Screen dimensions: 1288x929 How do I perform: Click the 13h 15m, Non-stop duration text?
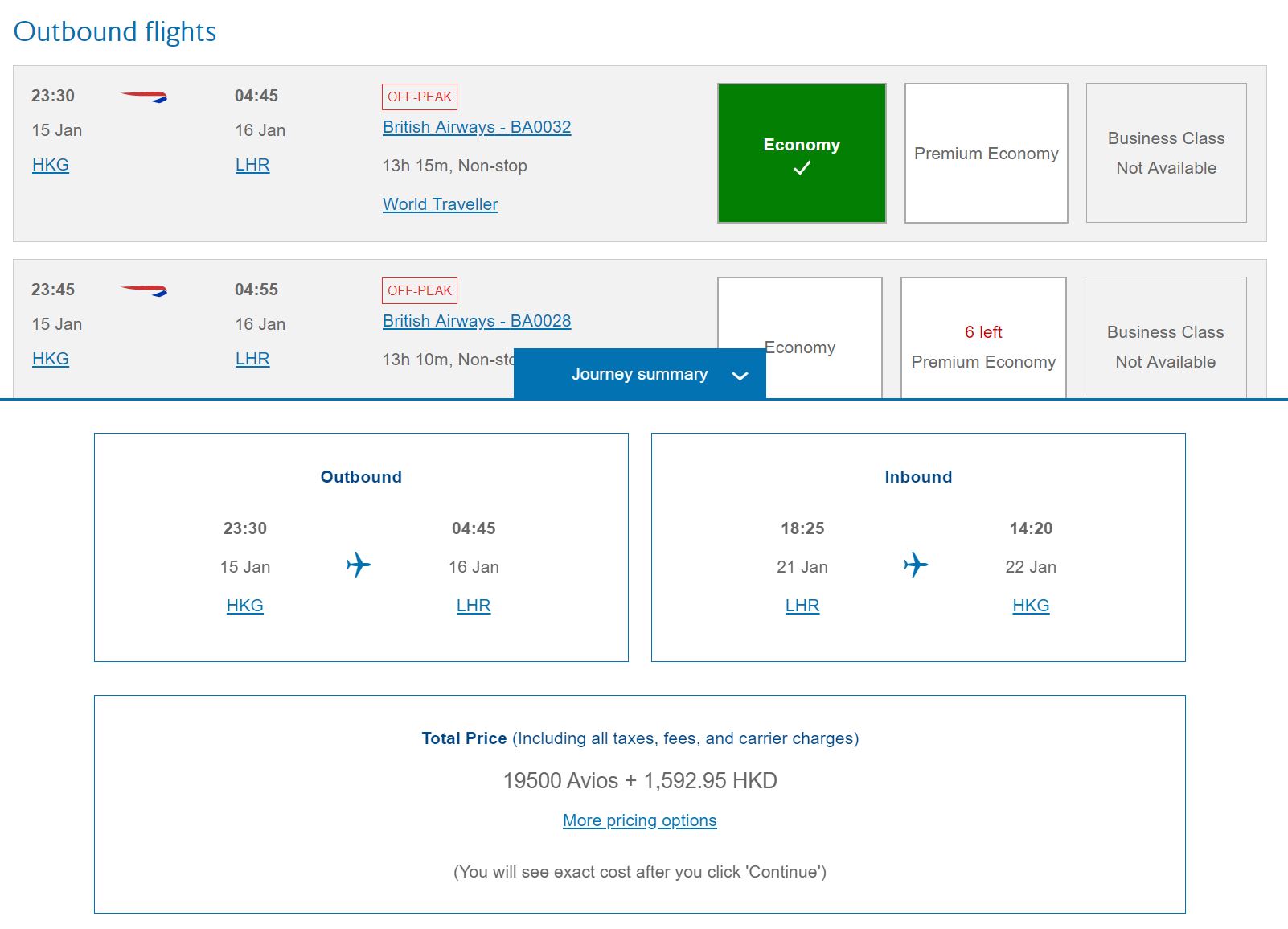(x=455, y=166)
